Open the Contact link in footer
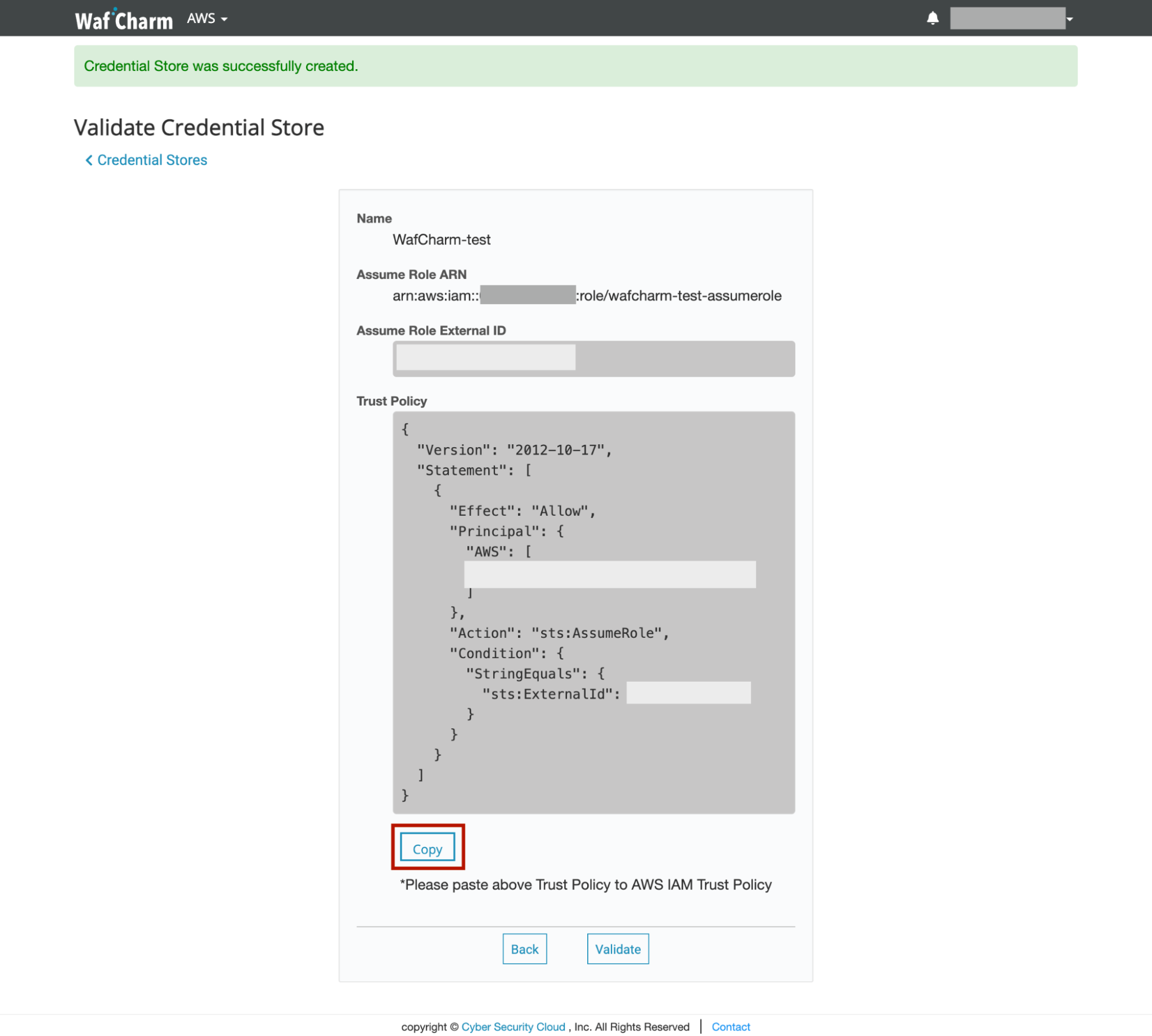1152x1036 pixels. [731, 1026]
